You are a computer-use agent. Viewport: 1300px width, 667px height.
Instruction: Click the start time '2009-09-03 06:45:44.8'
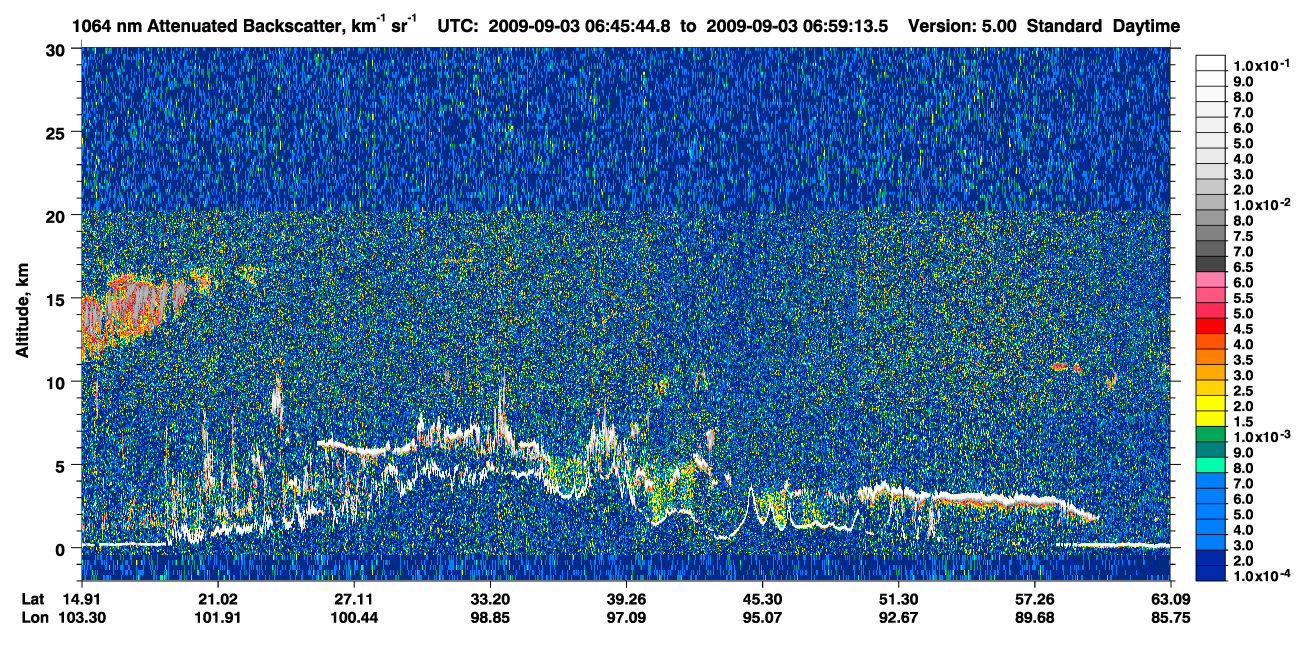pyautogui.click(x=581, y=26)
